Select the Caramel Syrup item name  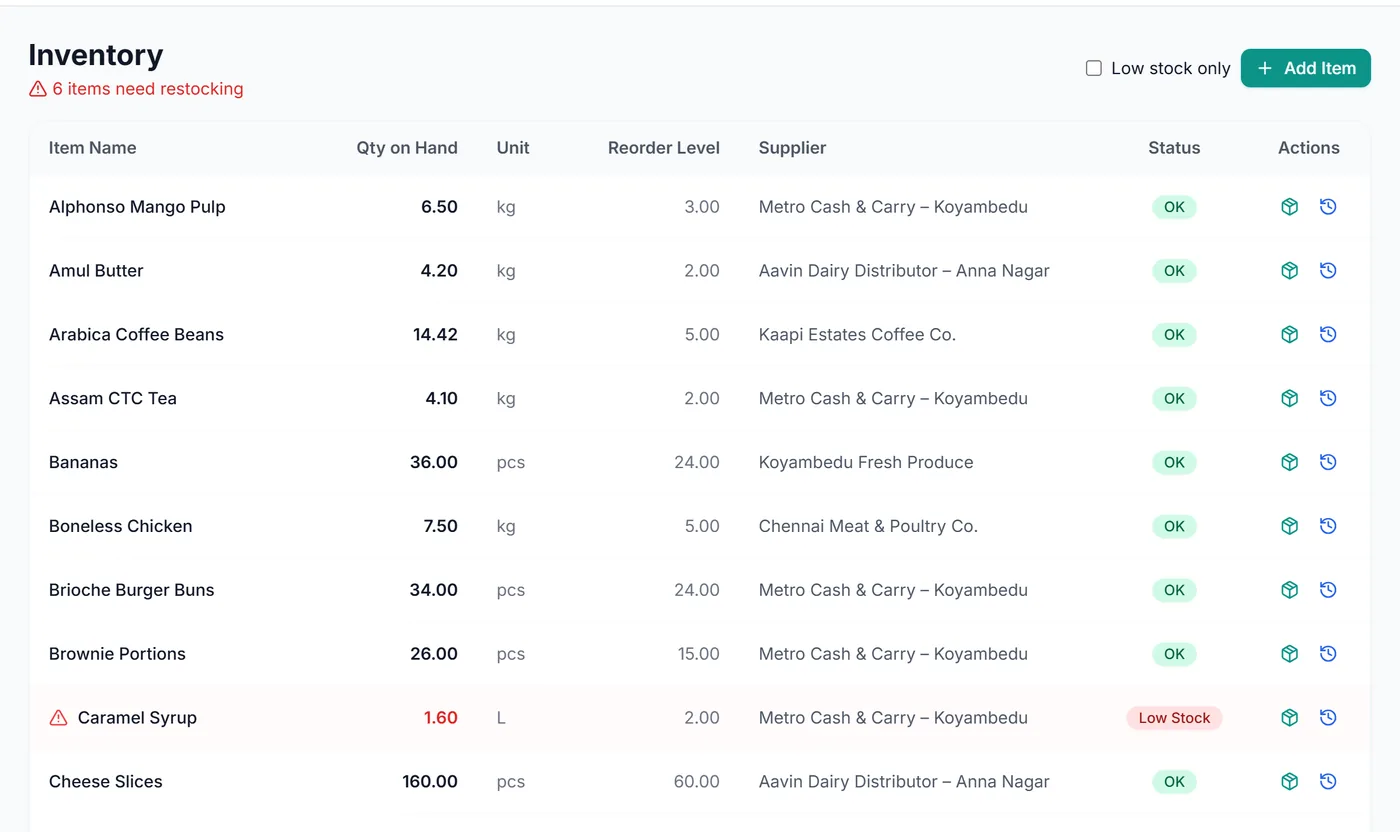[137, 718]
